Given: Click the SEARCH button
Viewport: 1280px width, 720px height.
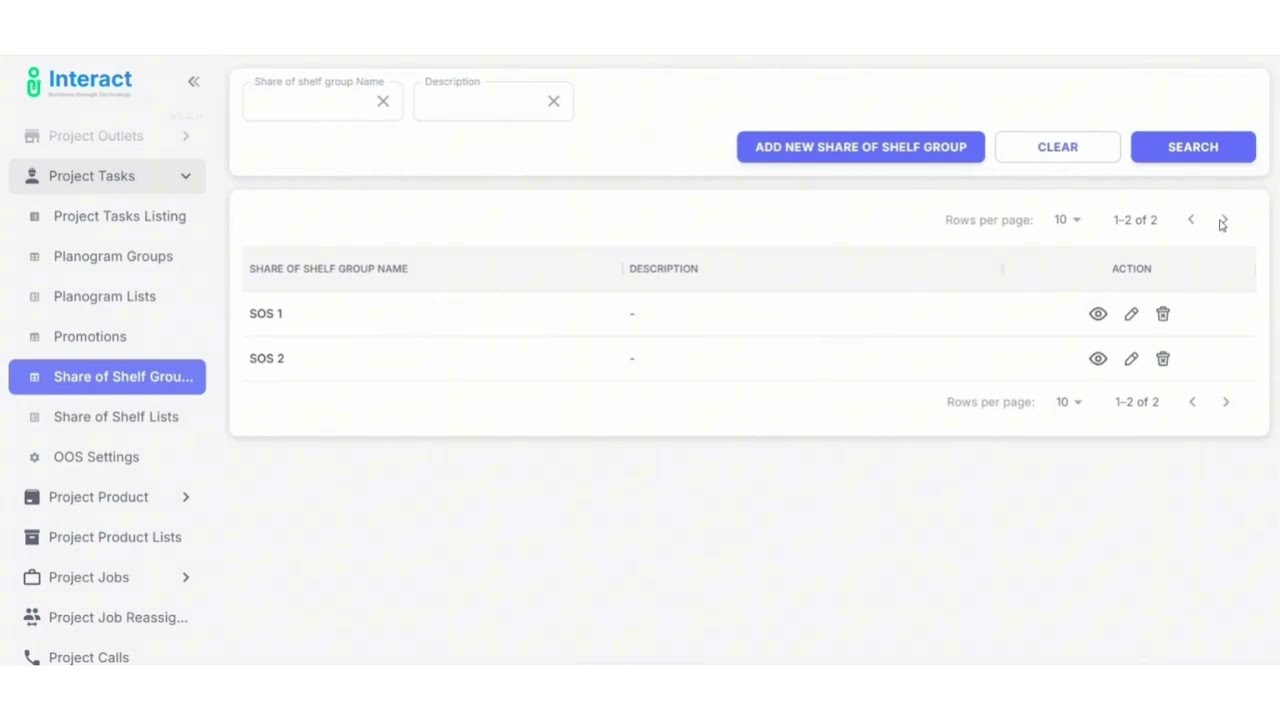Looking at the screenshot, I should click(1193, 147).
